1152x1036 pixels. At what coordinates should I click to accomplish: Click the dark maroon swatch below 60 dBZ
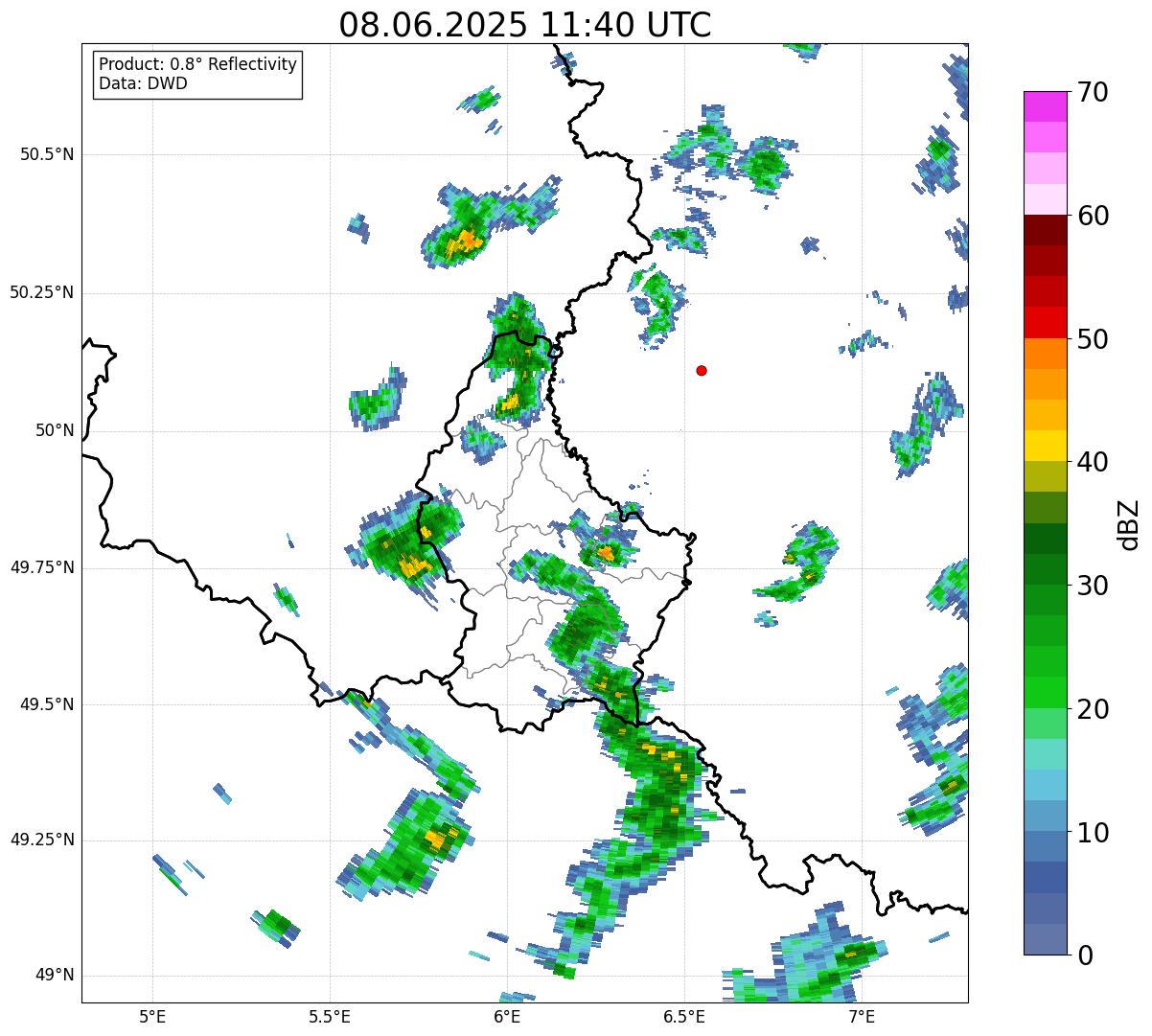1046,230
